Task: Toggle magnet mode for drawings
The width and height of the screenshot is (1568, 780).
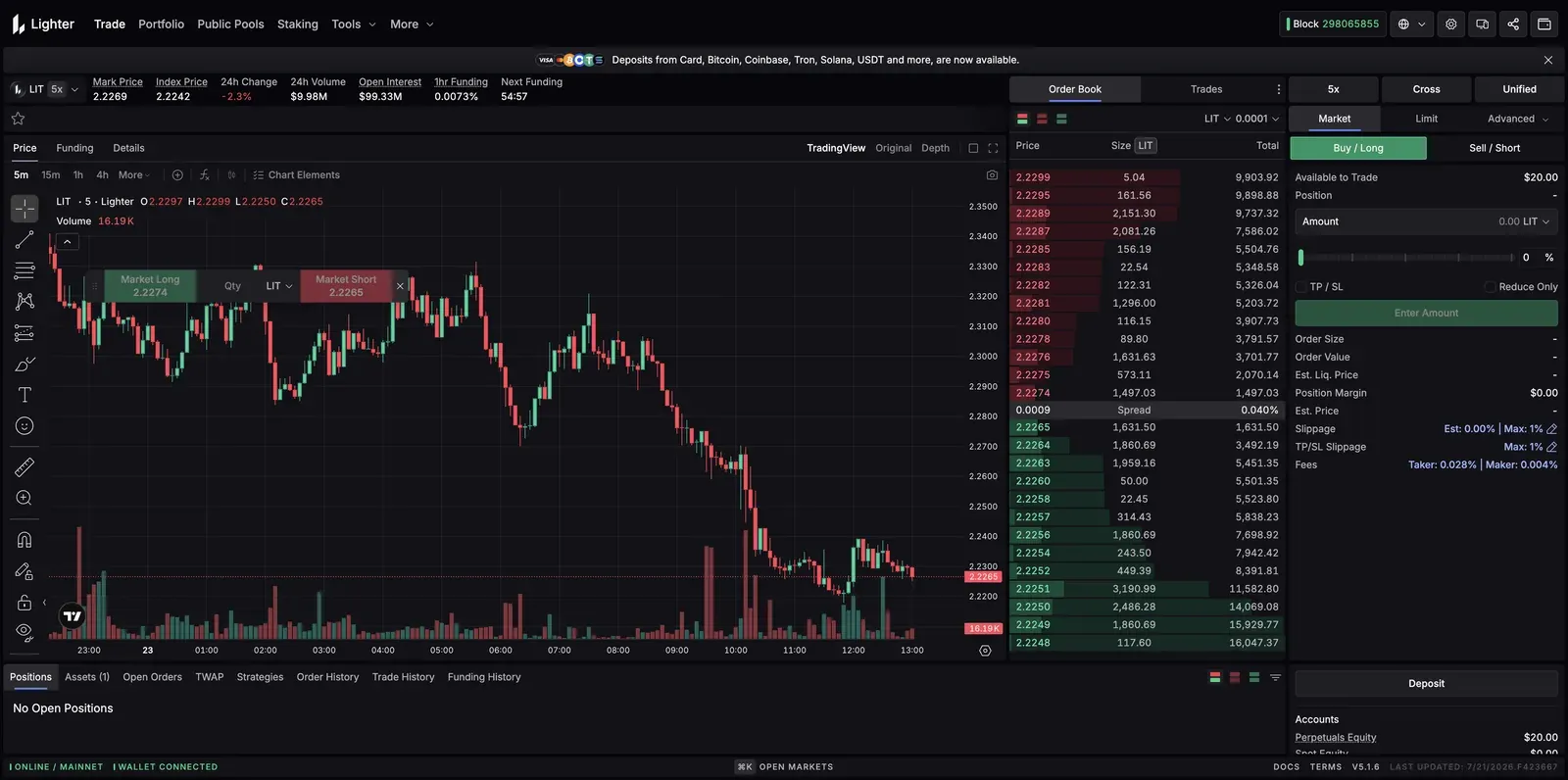Action: coord(24,540)
